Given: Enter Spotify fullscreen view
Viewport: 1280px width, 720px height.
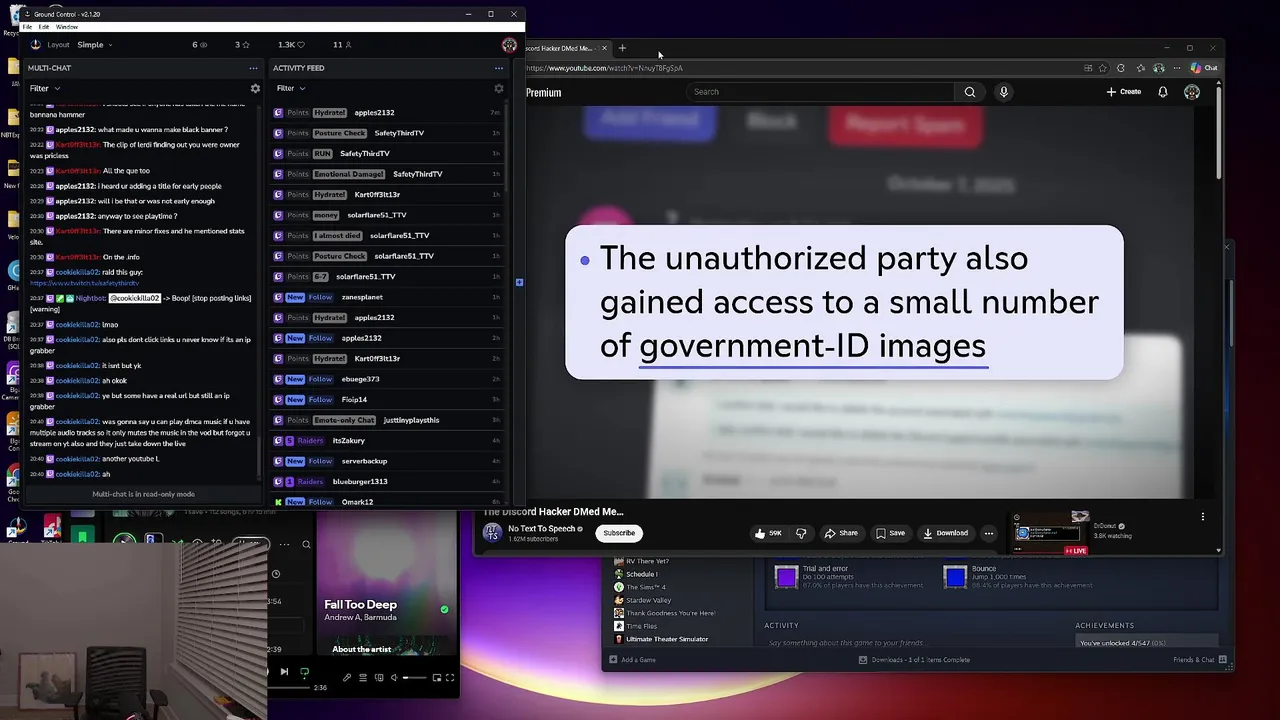Looking at the screenshot, I should click(450, 678).
